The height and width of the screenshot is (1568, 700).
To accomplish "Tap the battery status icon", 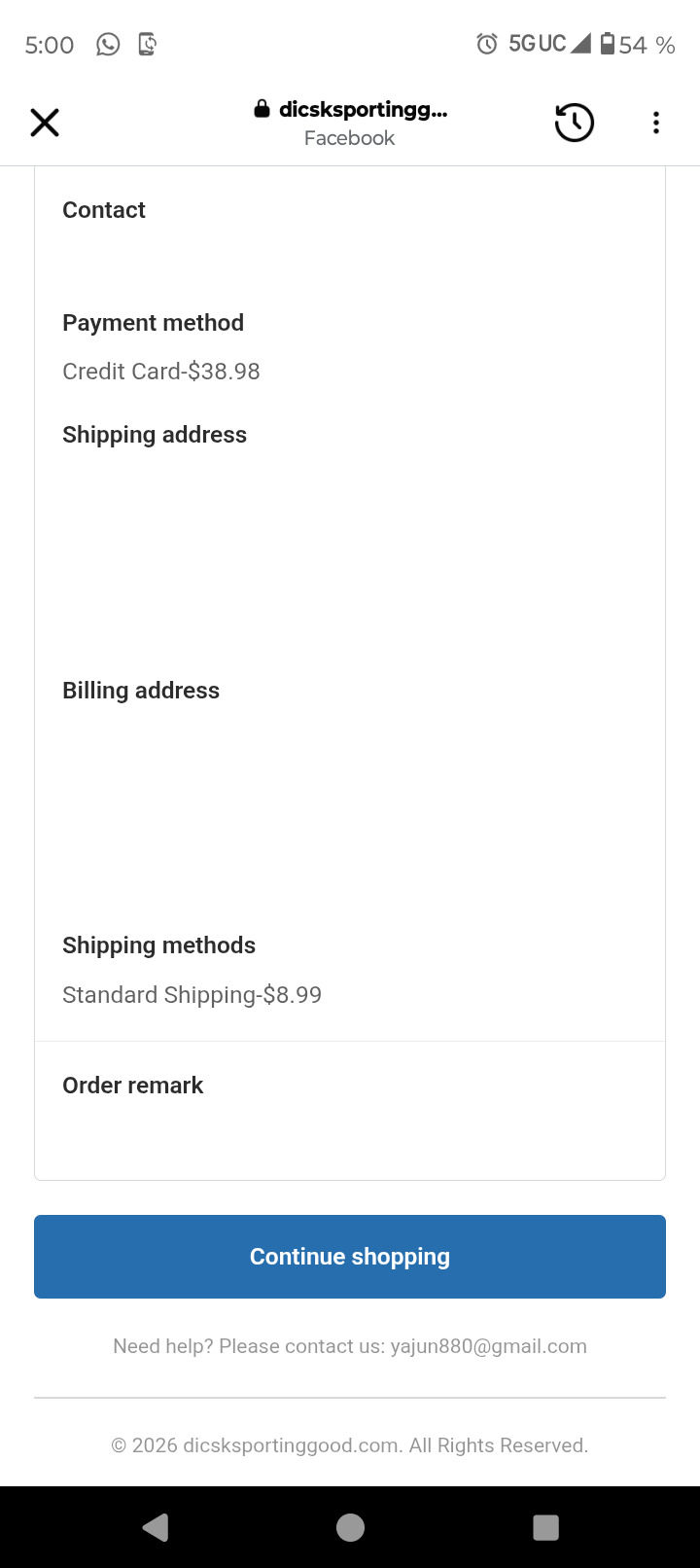I will 608,44.
